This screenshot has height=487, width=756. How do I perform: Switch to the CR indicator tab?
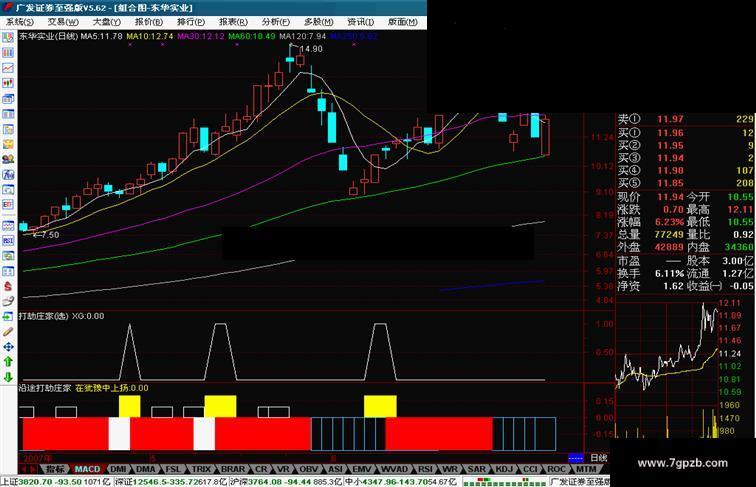(x=261, y=469)
